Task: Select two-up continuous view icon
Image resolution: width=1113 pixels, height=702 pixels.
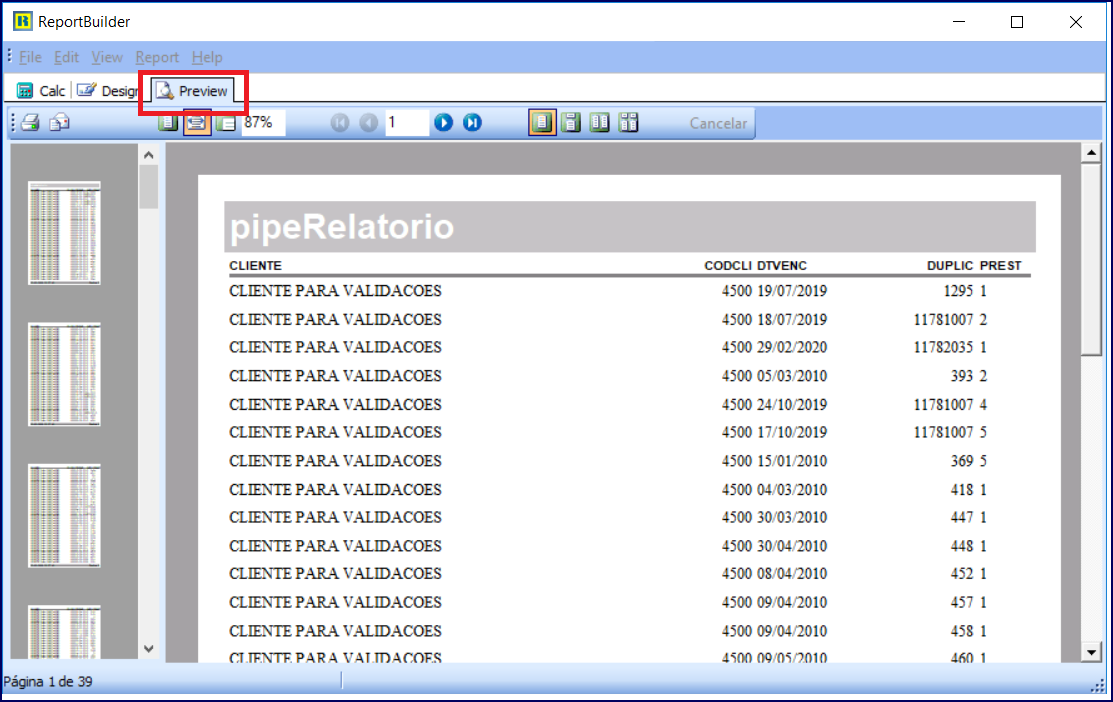Action: point(628,123)
